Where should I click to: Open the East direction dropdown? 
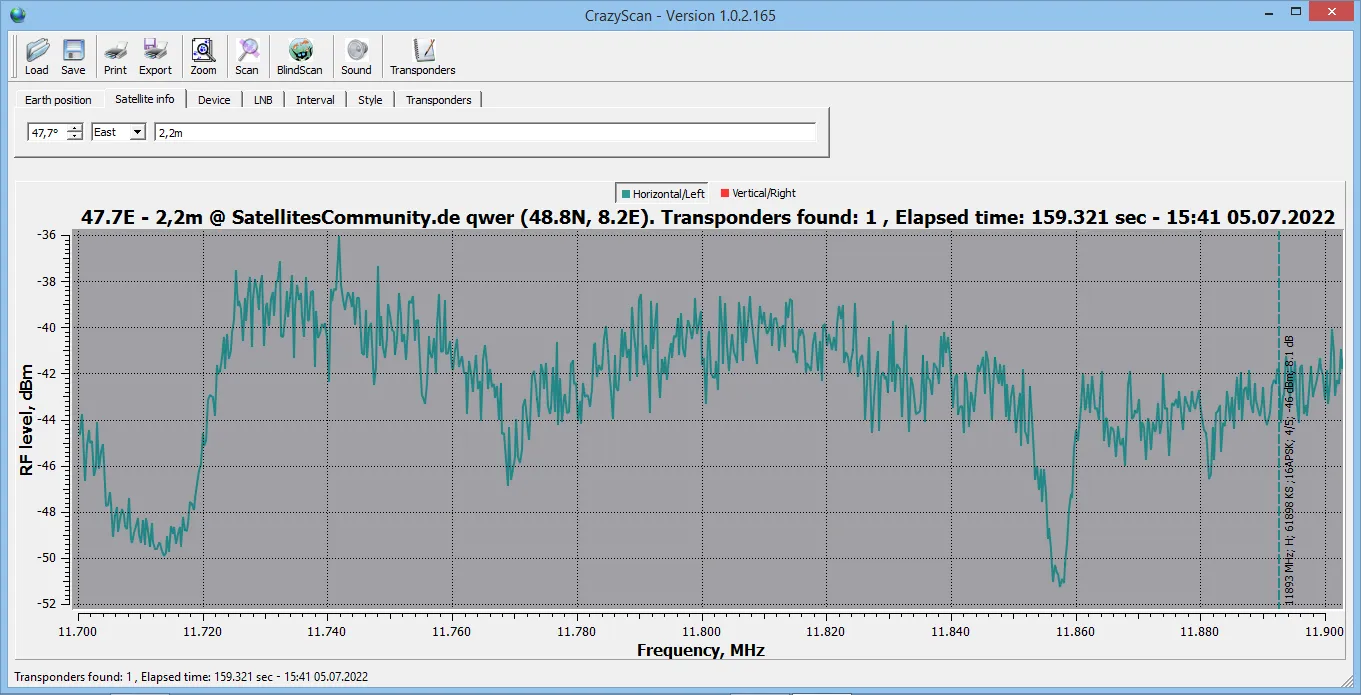tap(118, 132)
